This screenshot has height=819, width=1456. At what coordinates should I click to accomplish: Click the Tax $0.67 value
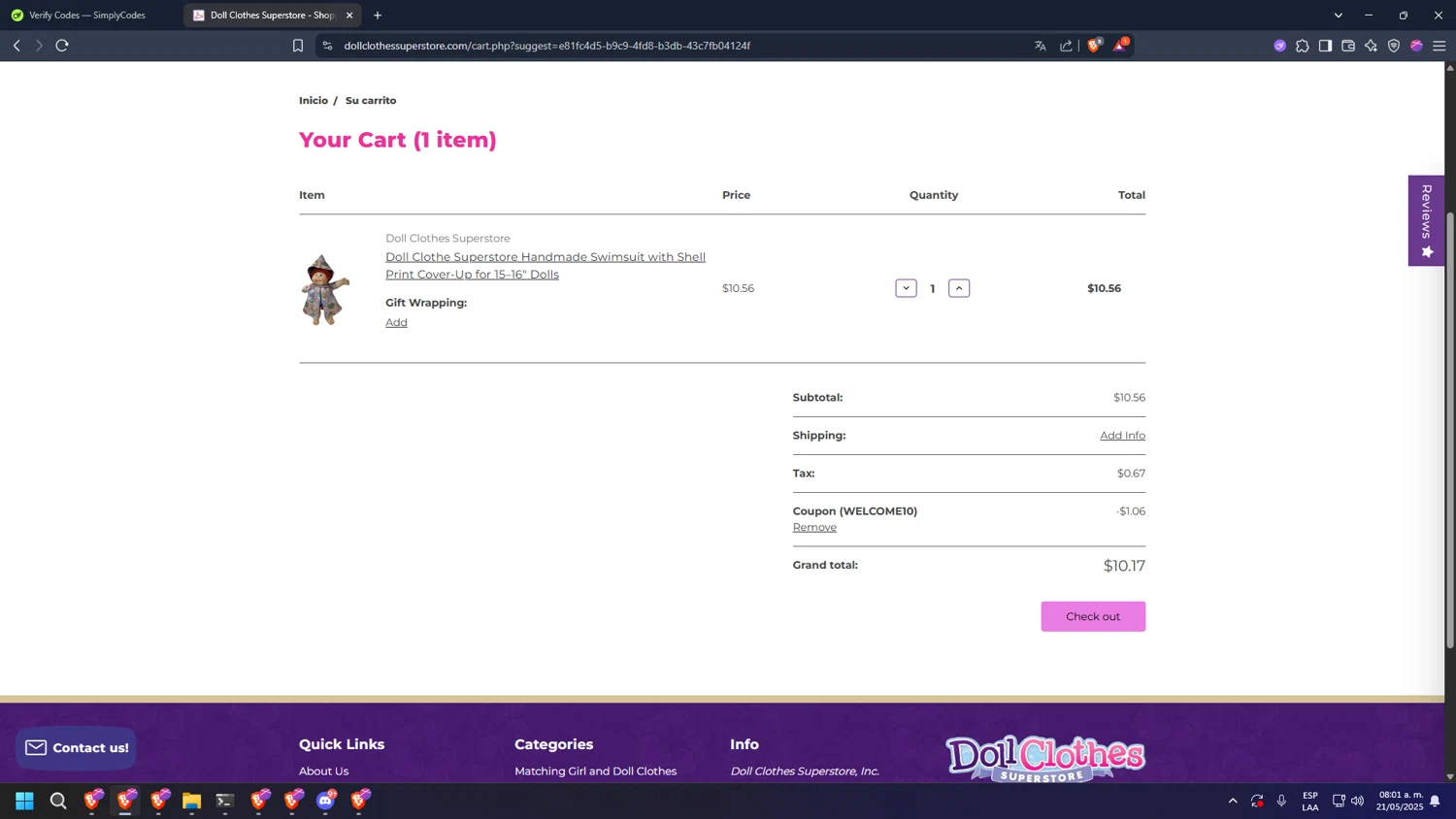[x=1131, y=474]
